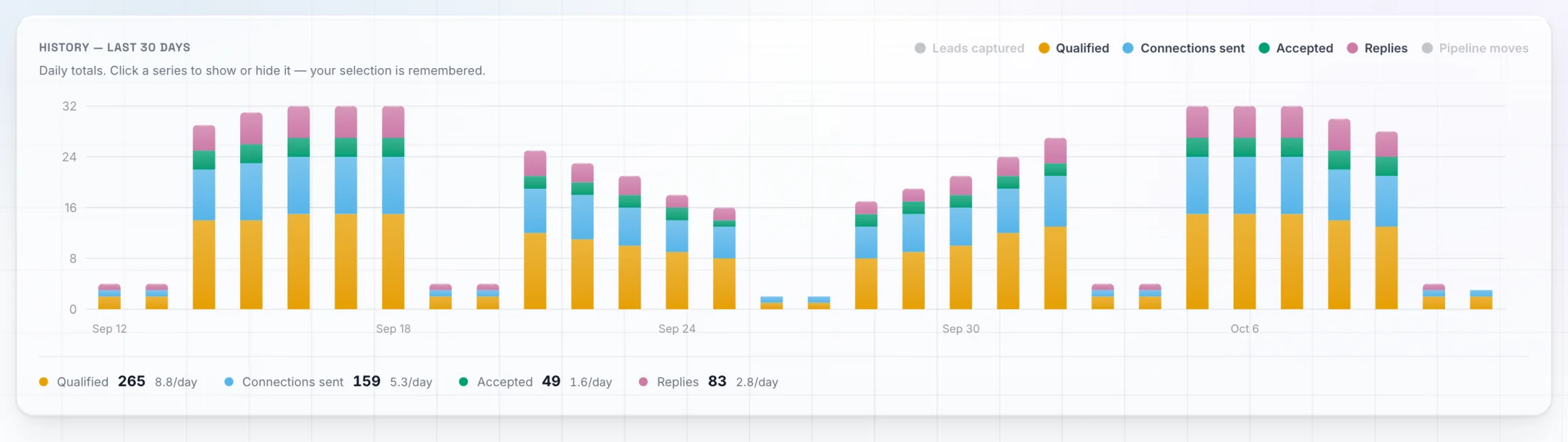
Task: Hide the Accepted series in legend
Action: coord(1296,48)
